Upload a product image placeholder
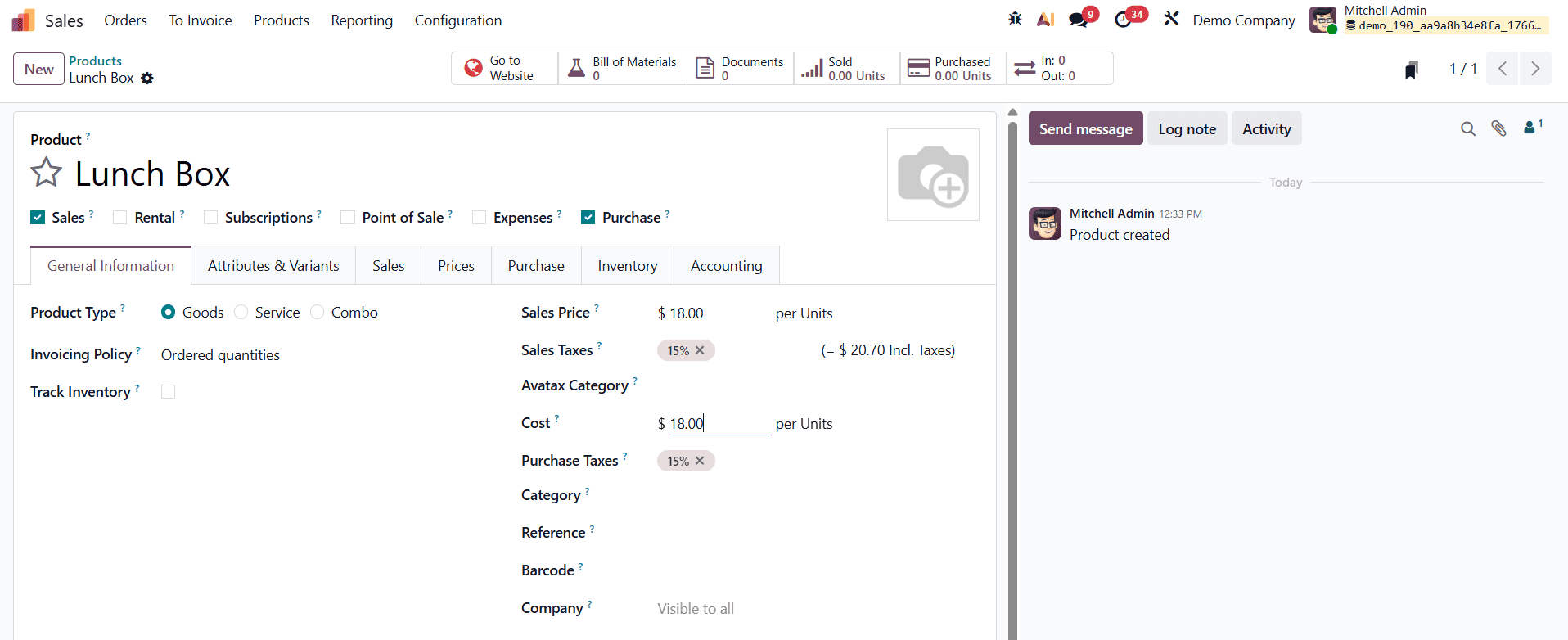The image size is (1568, 640). click(933, 174)
